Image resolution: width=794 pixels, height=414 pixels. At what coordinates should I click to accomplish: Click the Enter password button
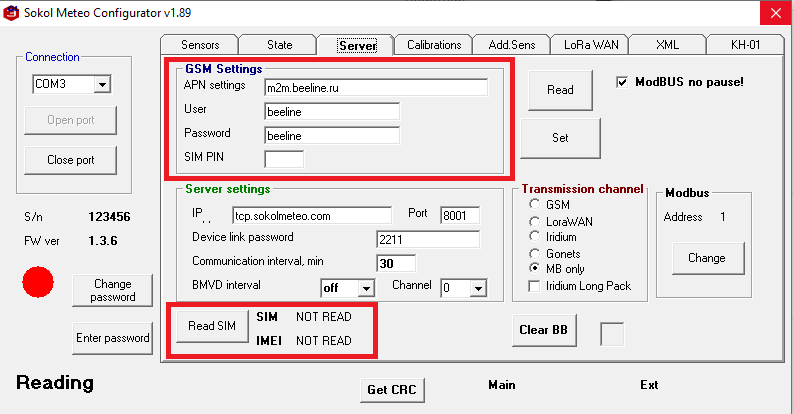(112, 338)
